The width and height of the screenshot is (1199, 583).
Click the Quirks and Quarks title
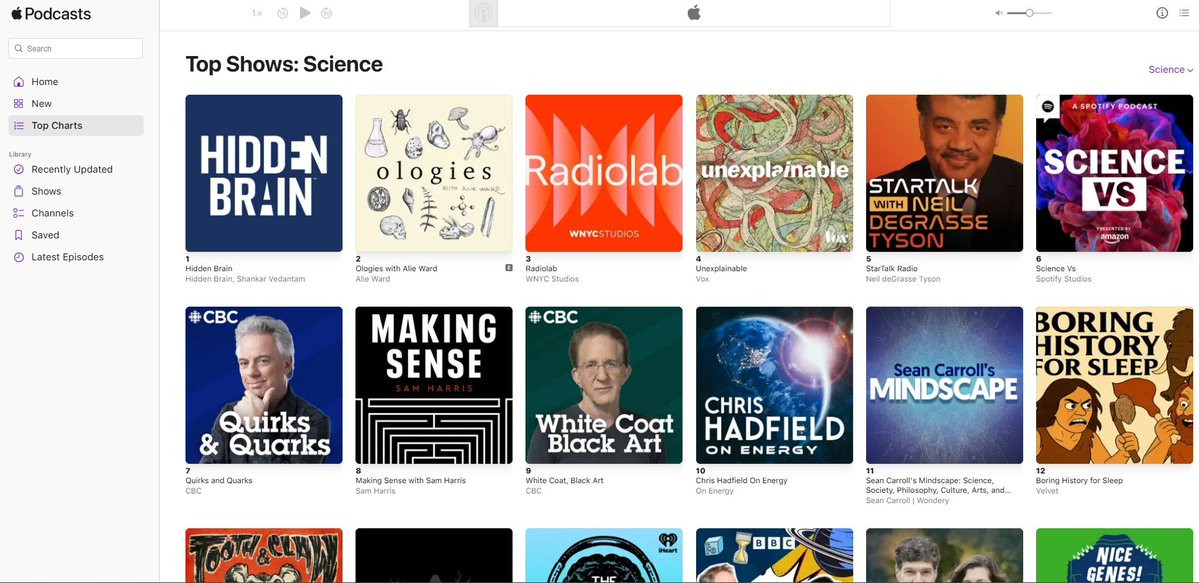point(219,480)
